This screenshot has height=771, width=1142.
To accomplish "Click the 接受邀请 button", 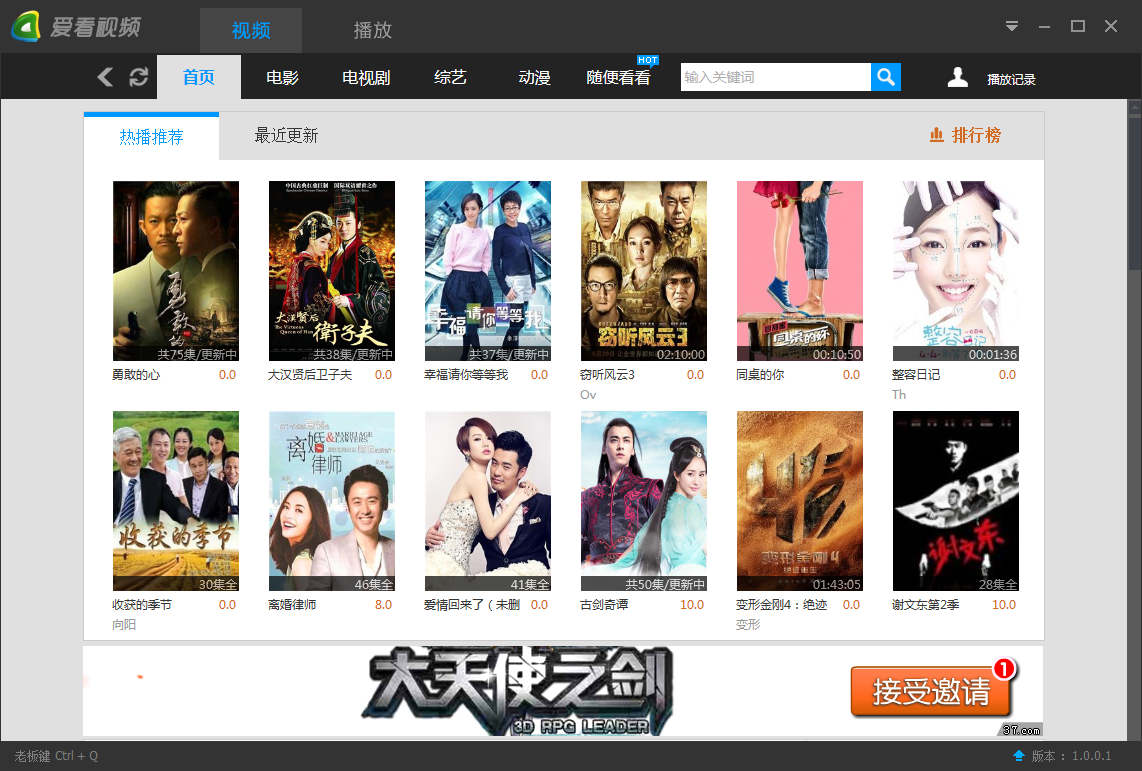I will (931, 691).
